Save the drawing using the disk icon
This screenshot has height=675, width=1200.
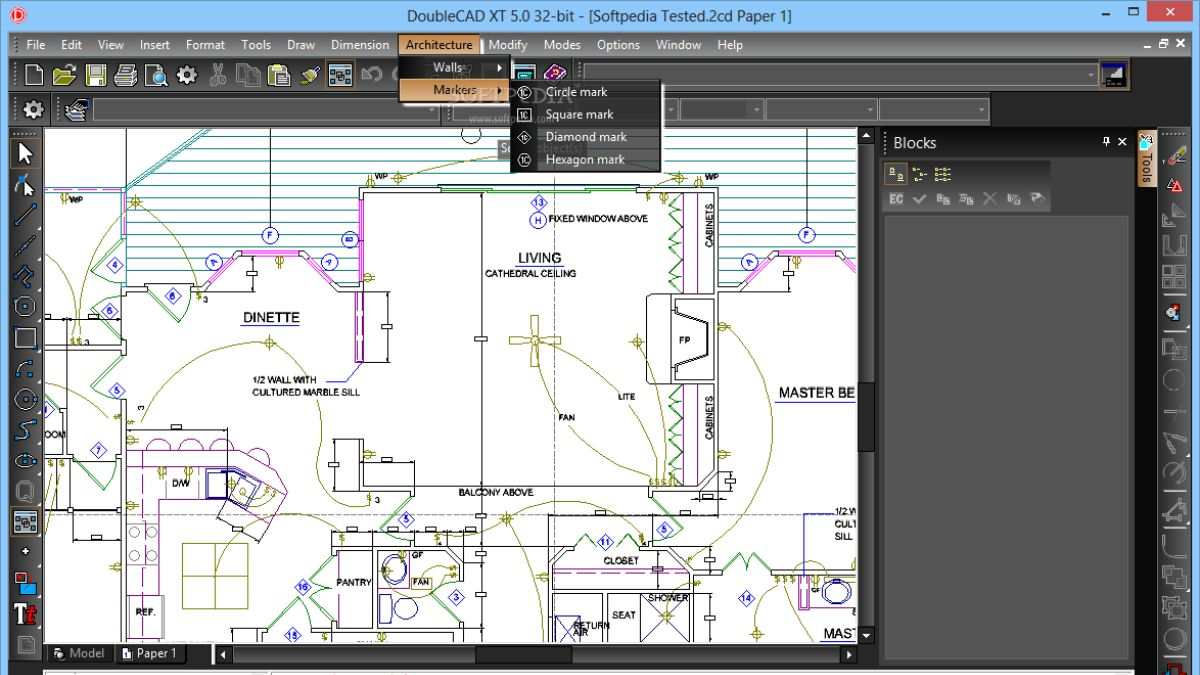click(x=95, y=74)
